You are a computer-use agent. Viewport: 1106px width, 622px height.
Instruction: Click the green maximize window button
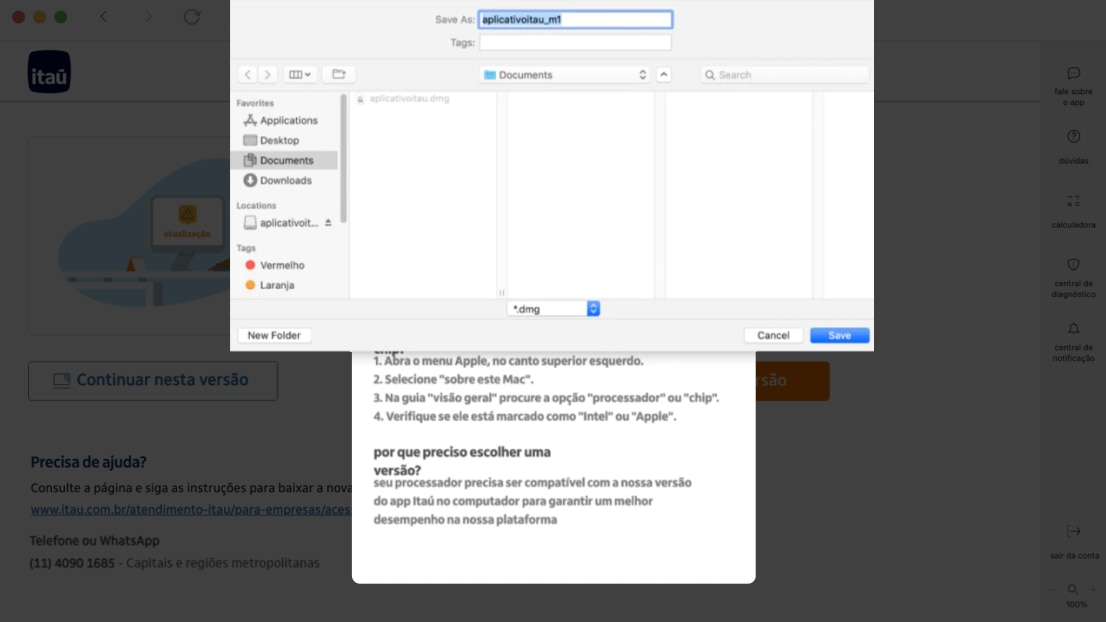[61, 16]
